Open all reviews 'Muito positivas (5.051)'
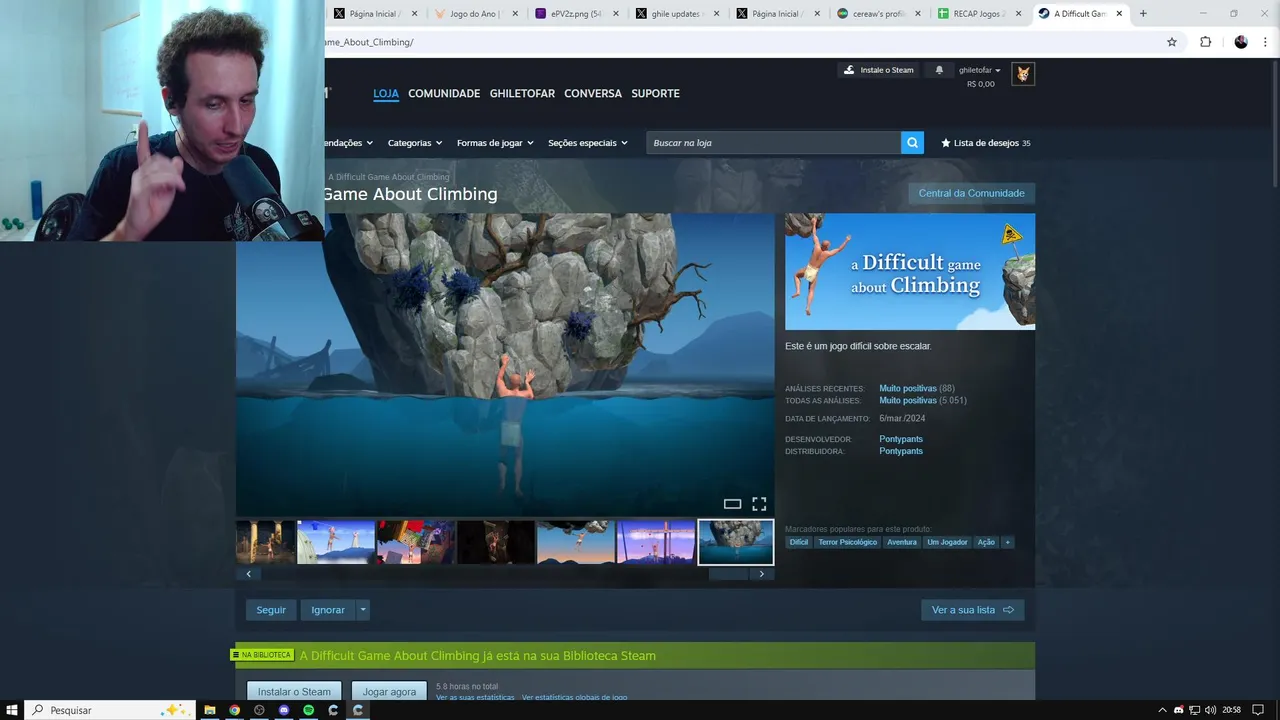The width and height of the screenshot is (1280, 720). [922, 400]
